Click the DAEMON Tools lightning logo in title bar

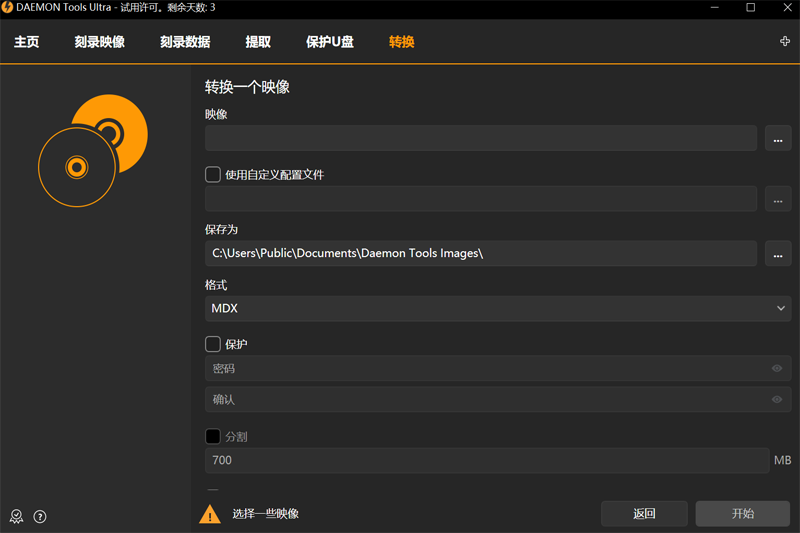click(x=7, y=8)
